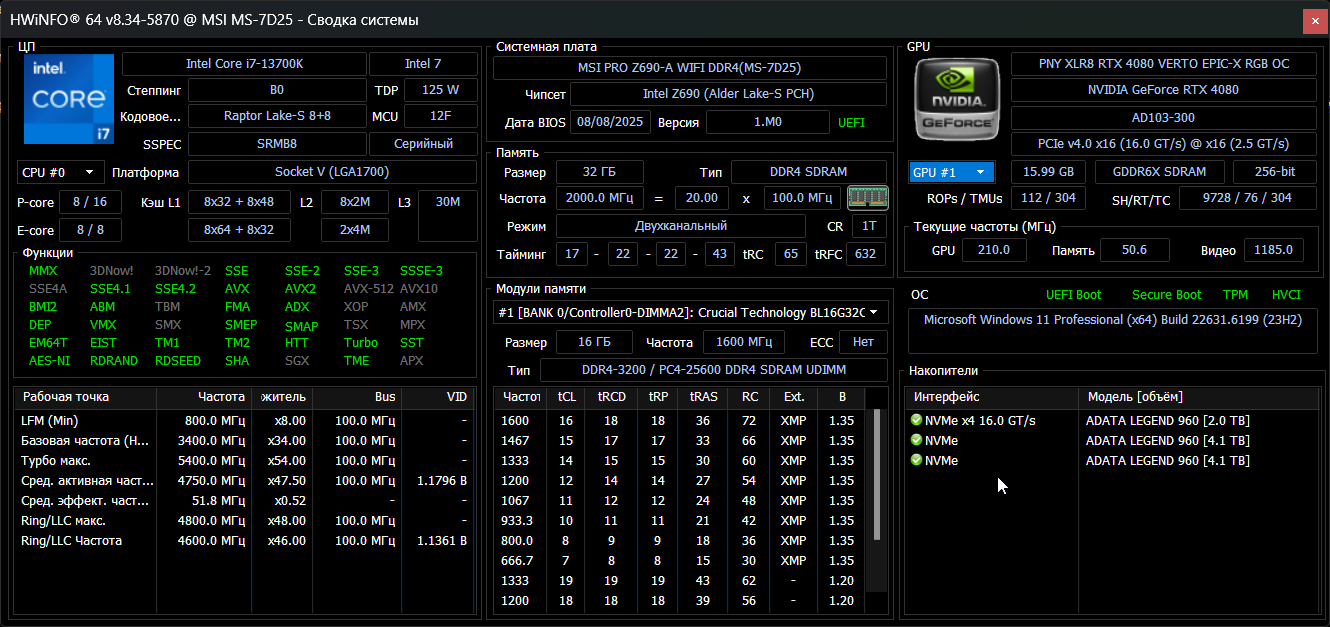Click the green UEFI label next to BIOS version
This screenshot has width=1330, height=627.
pyautogui.click(x=851, y=123)
